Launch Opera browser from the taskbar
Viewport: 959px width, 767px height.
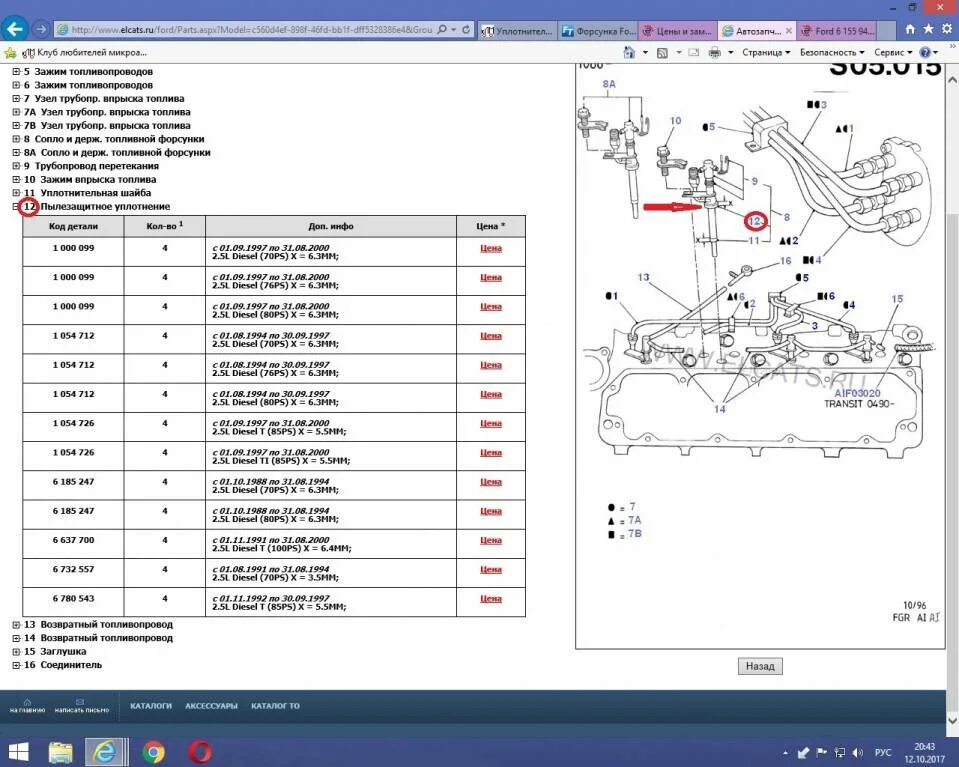[199, 752]
